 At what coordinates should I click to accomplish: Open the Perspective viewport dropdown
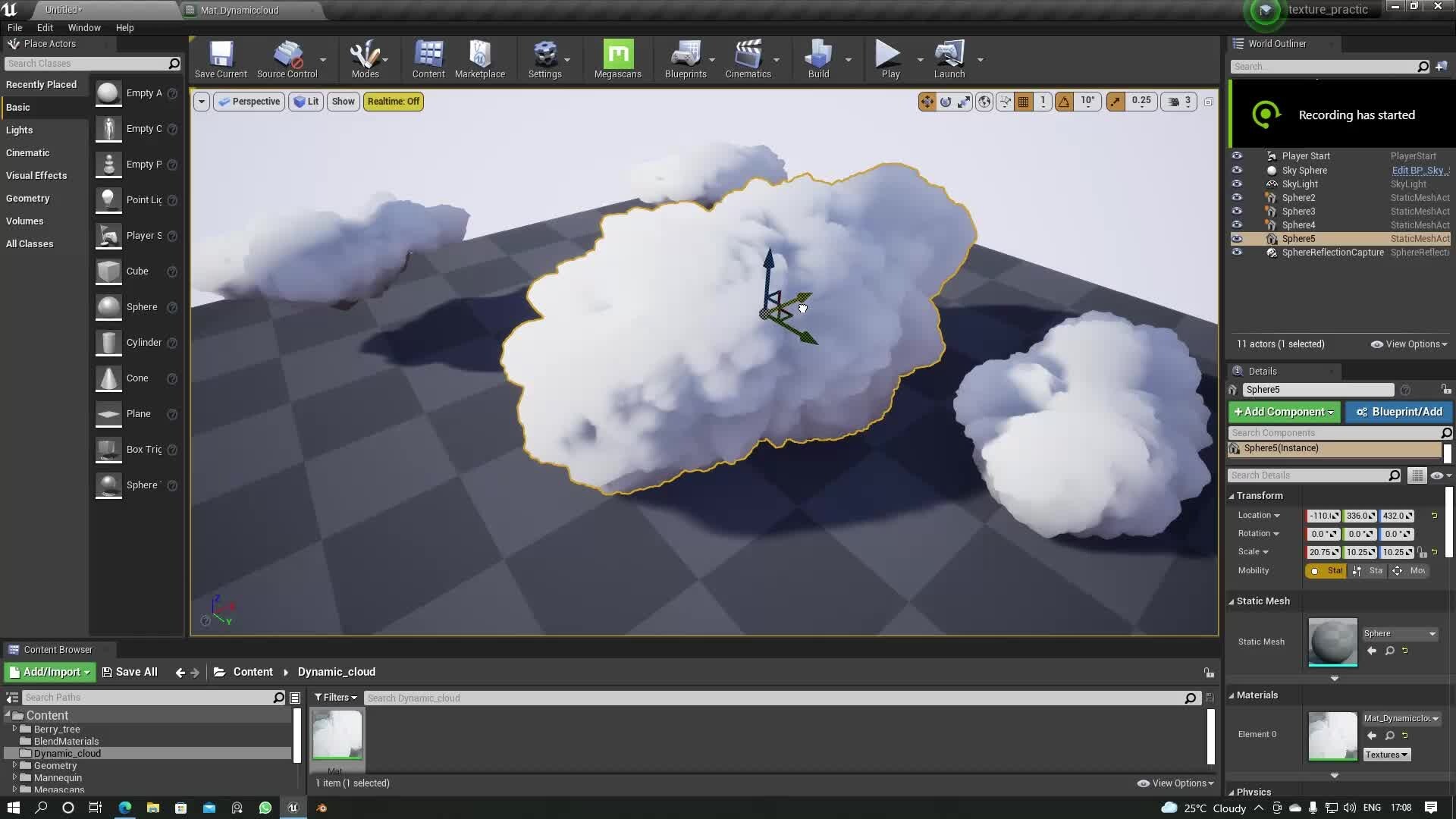[x=249, y=101]
